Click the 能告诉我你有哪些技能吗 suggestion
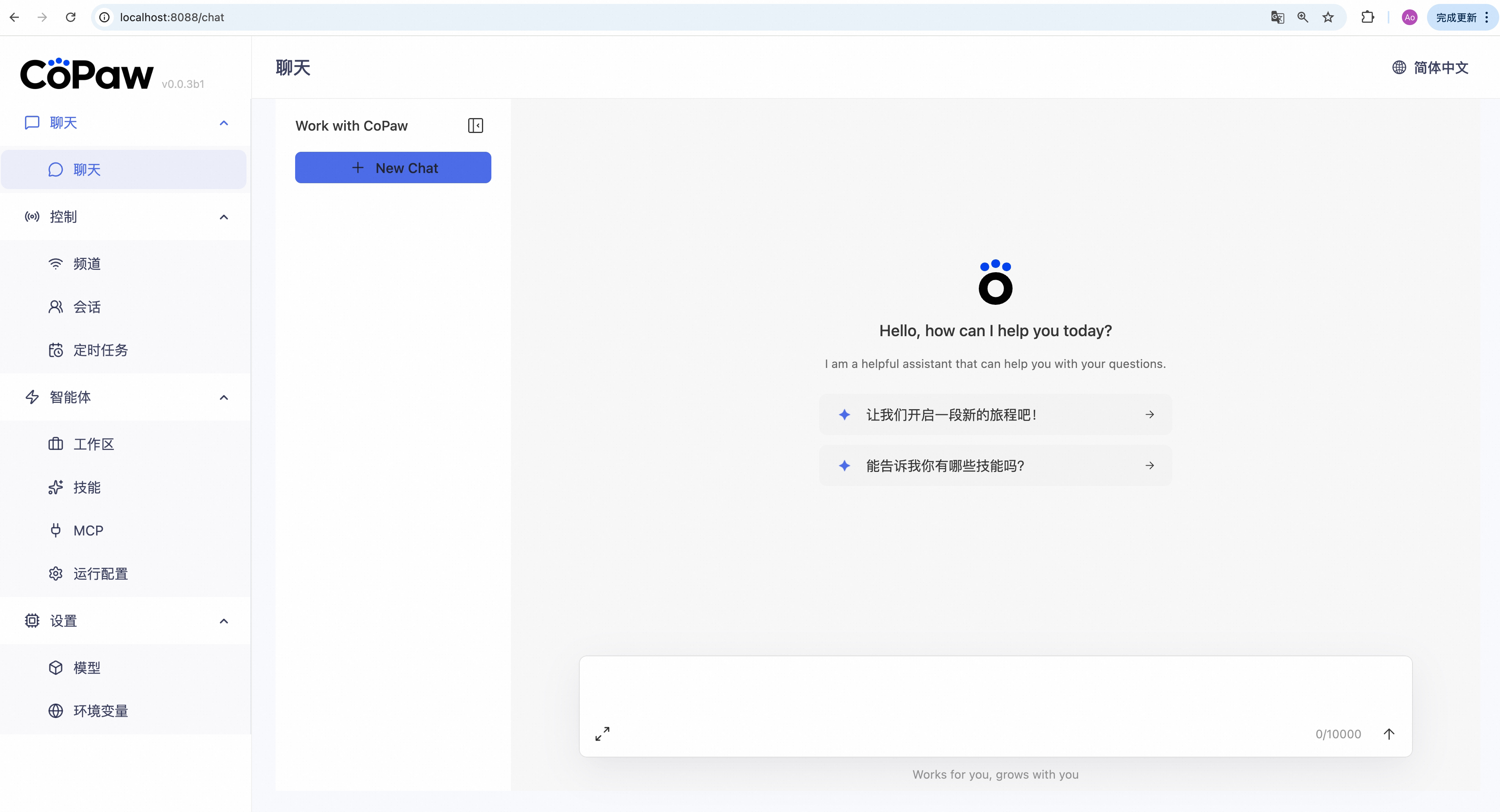This screenshot has height=812, width=1500. click(995, 465)
